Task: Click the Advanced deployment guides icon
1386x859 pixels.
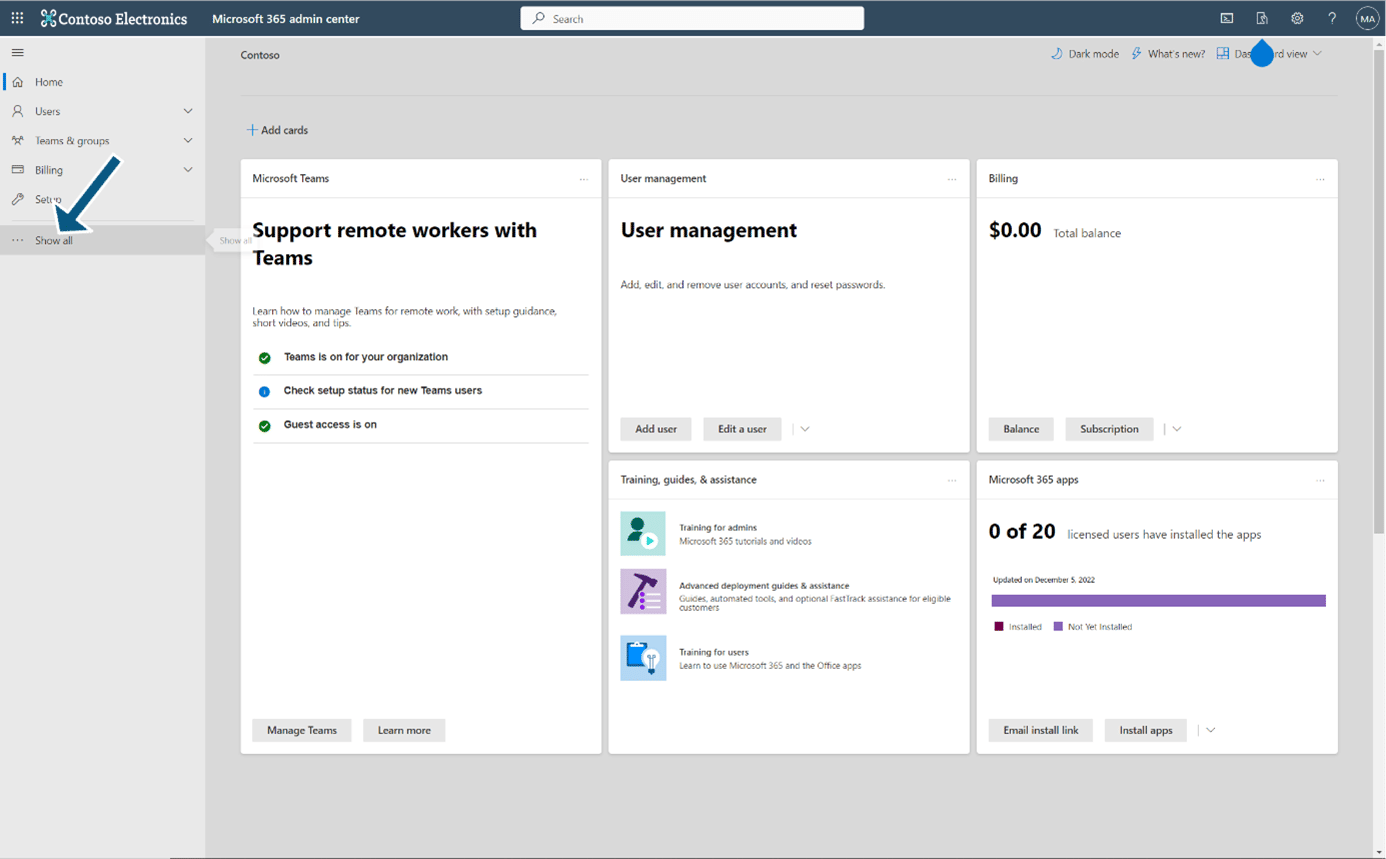Action: (x=643, y=591)
